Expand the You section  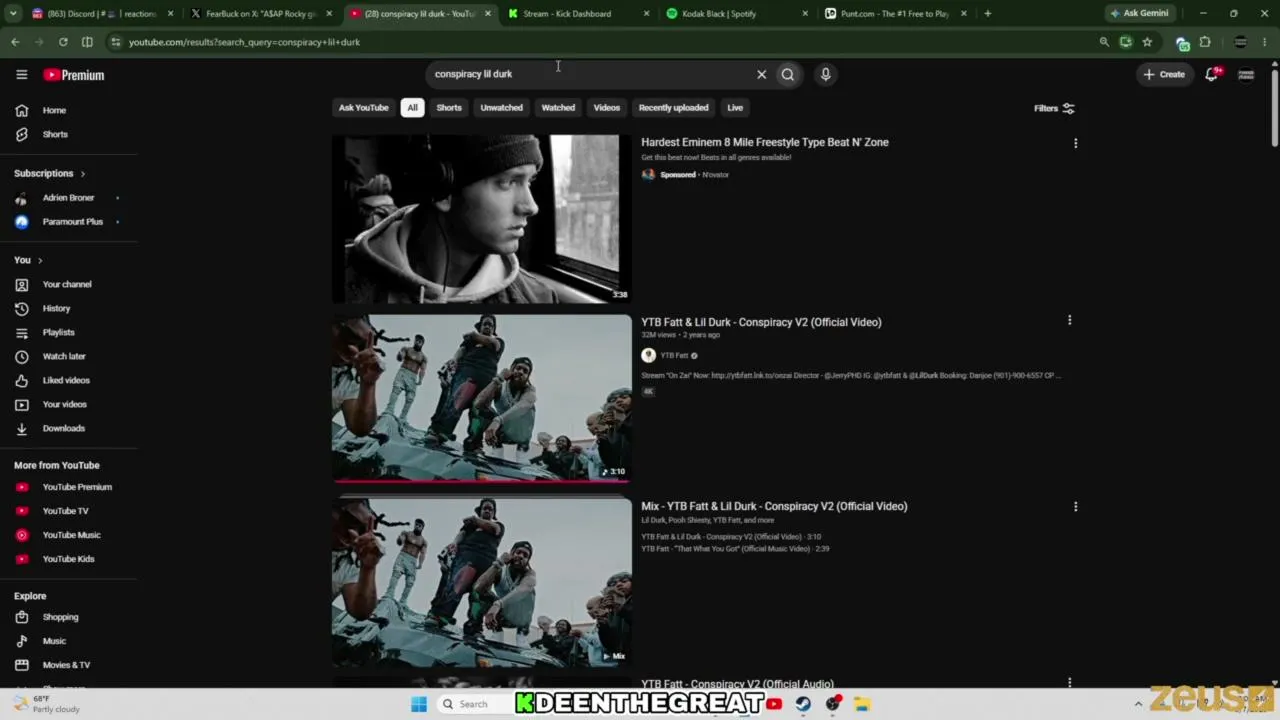(28, 260)
